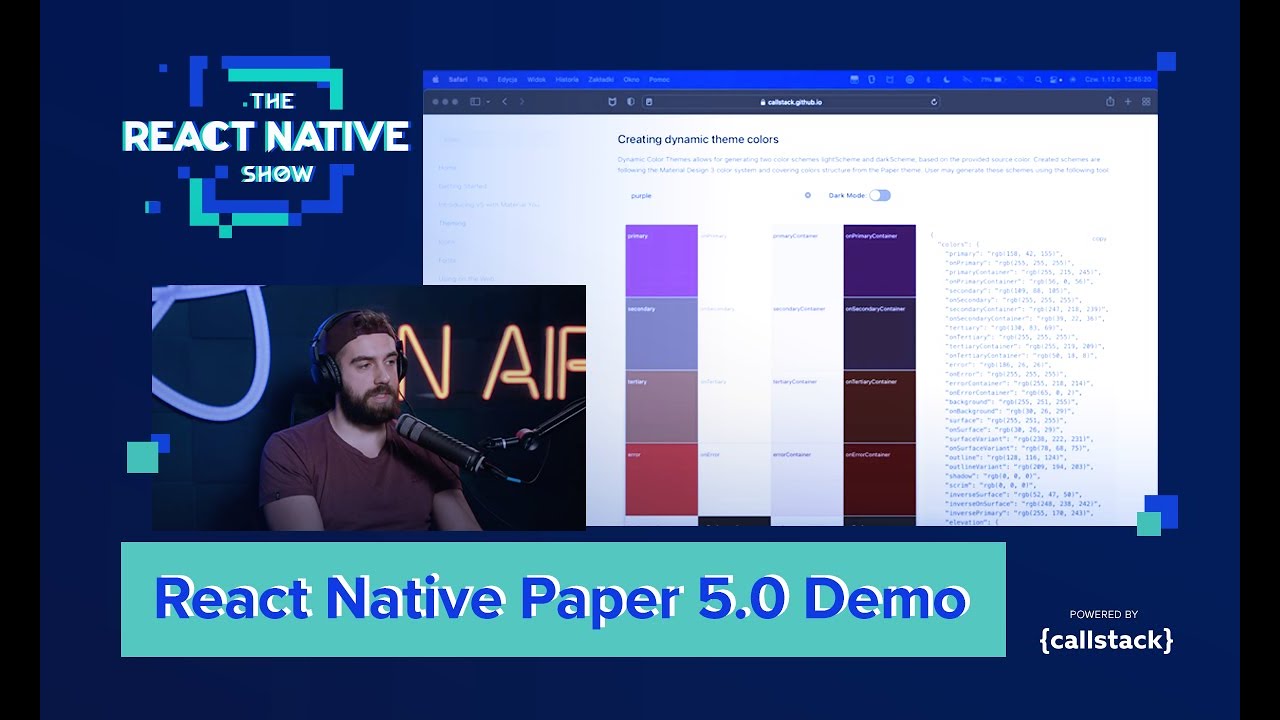The height and width of the screenshot is (720, 1280).
Task: Open the color picker next to purple
Action: [x=808, y=195]
